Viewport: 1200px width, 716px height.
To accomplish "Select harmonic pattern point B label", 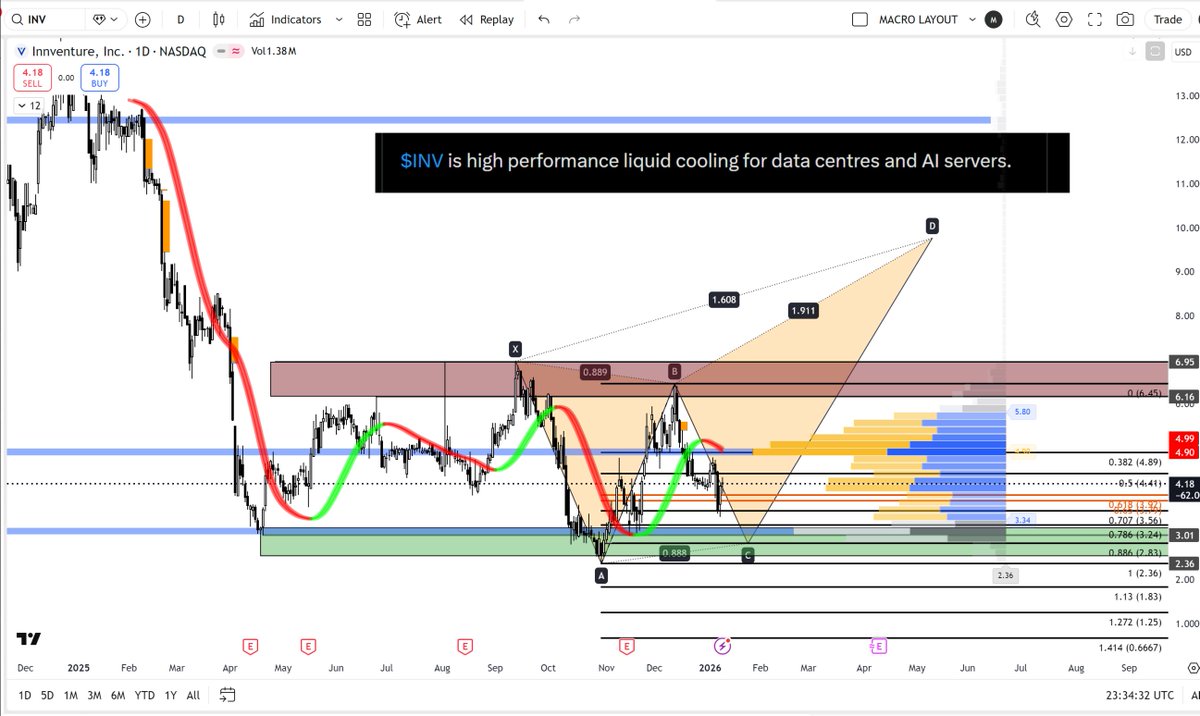I will coord(675,372).
